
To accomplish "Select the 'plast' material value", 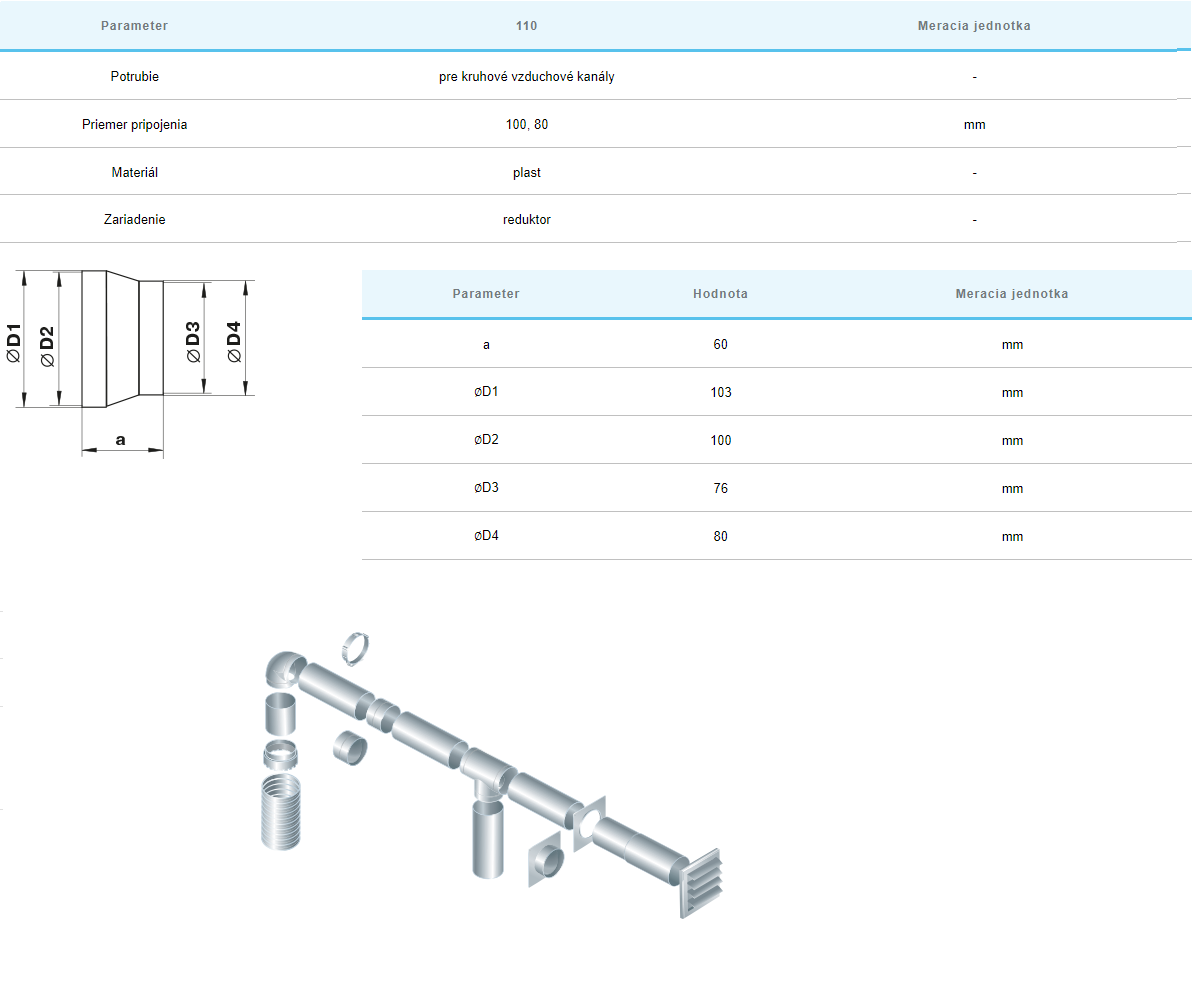I will pyautogui.click(x=526, y=173).
